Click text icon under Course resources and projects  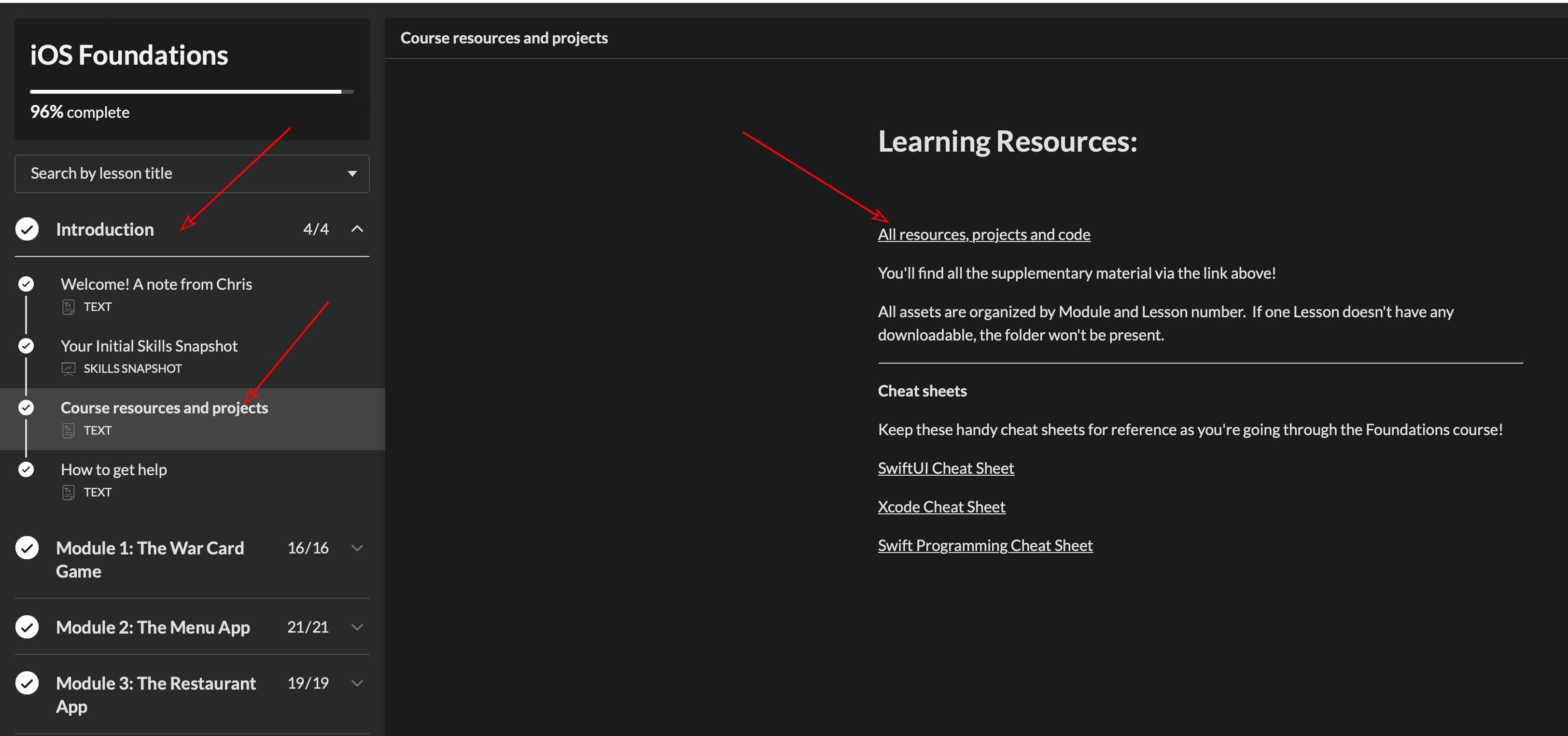click(68, 430)
